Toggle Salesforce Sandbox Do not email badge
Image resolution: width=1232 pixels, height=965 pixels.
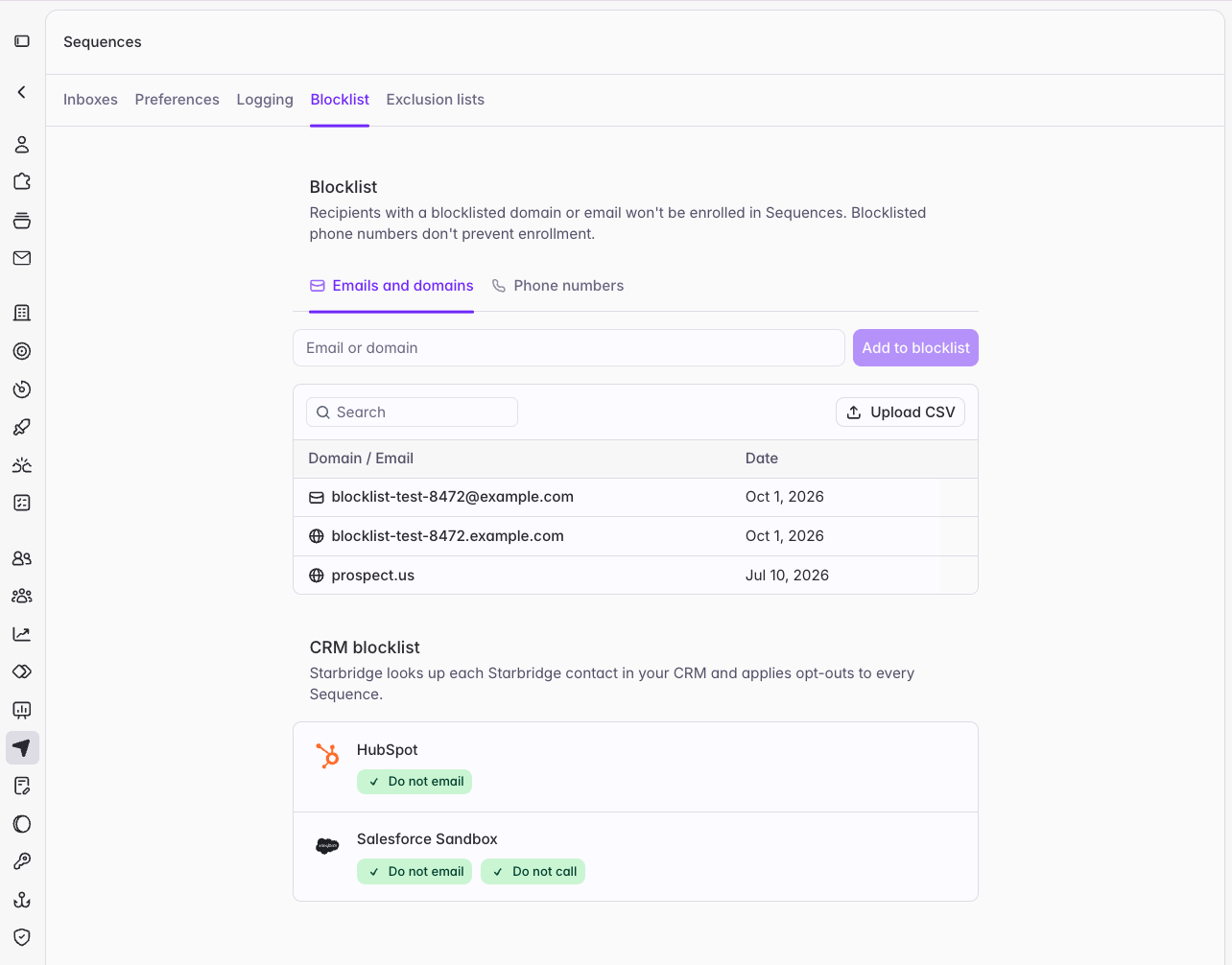(x=415, y=872)
